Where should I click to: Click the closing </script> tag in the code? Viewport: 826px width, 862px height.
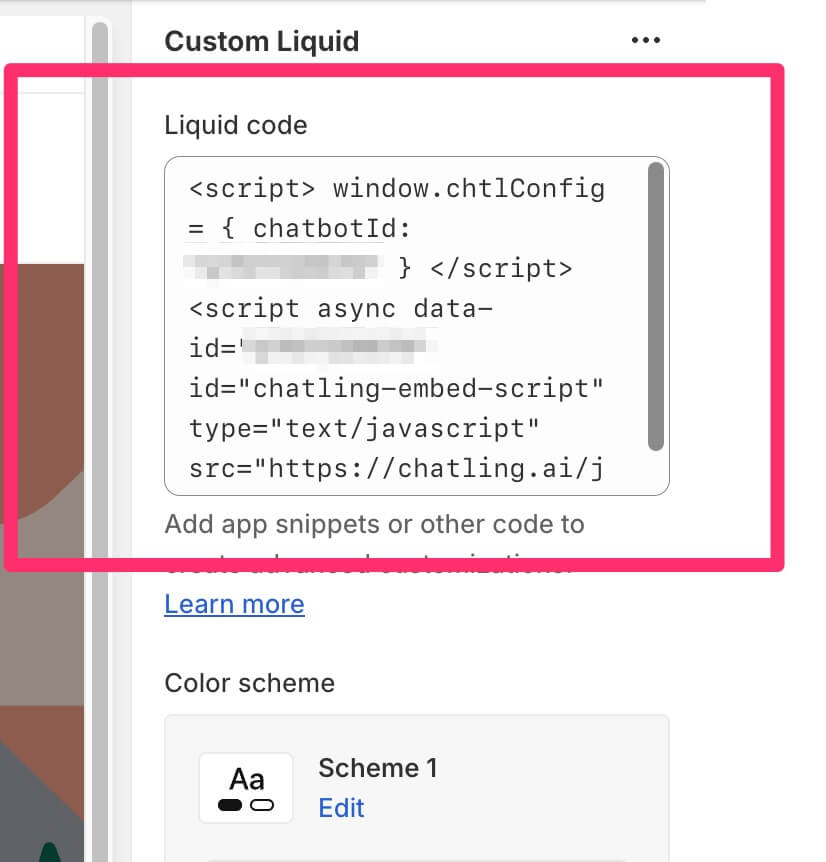[501, 269]
